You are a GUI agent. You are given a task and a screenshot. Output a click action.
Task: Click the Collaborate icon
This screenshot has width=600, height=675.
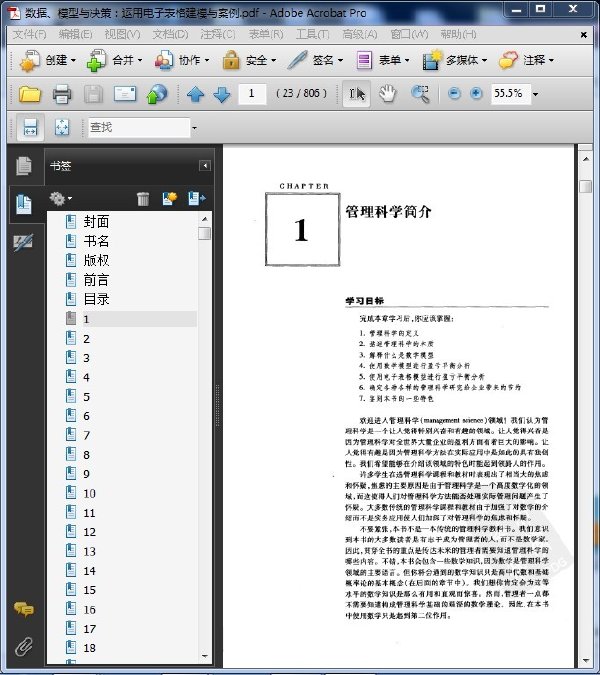click(164, 60)
